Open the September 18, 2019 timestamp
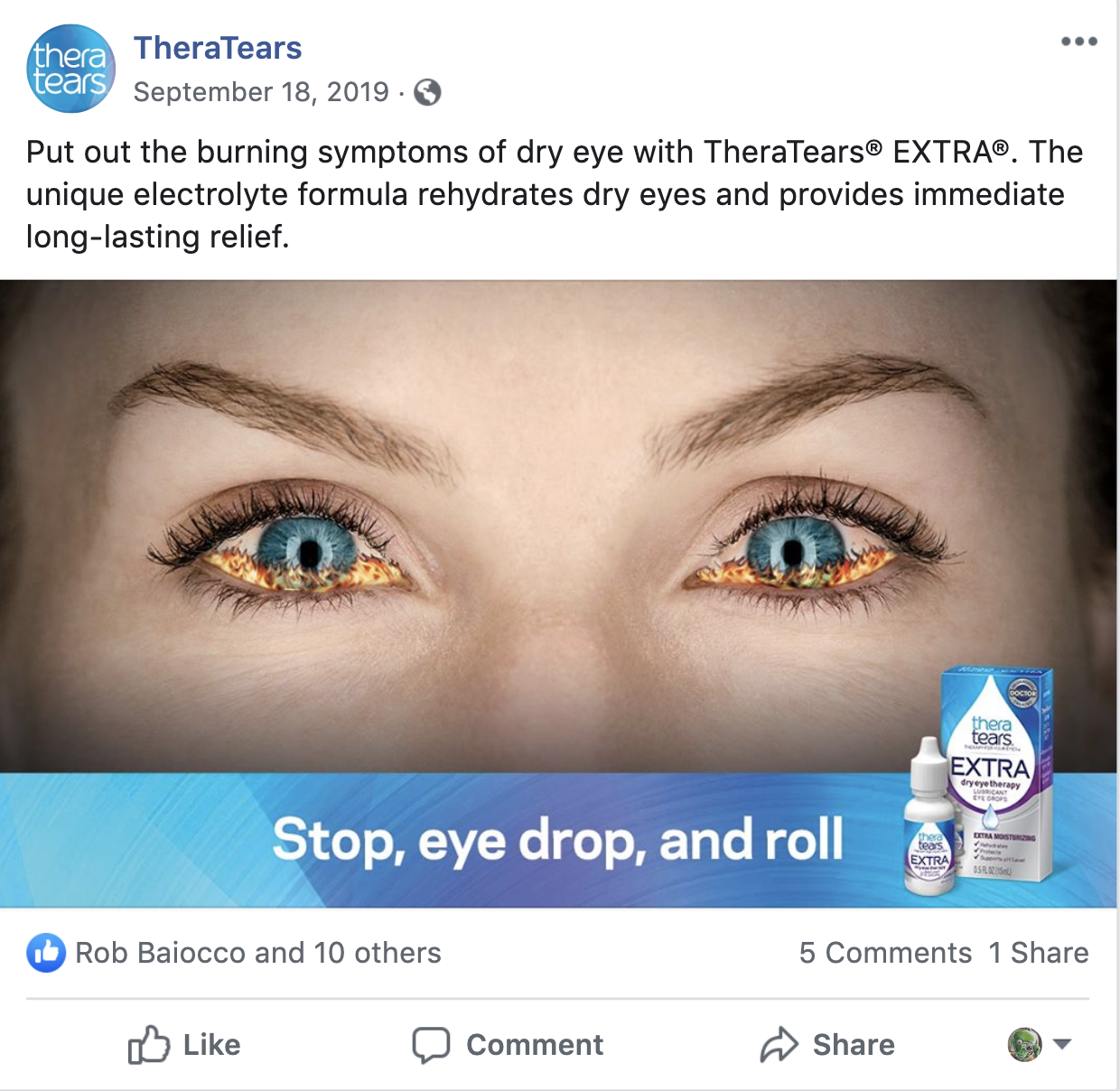The height and width of the screenshot is (1091, 1120). pyautogui.click(x=261, y=92)
